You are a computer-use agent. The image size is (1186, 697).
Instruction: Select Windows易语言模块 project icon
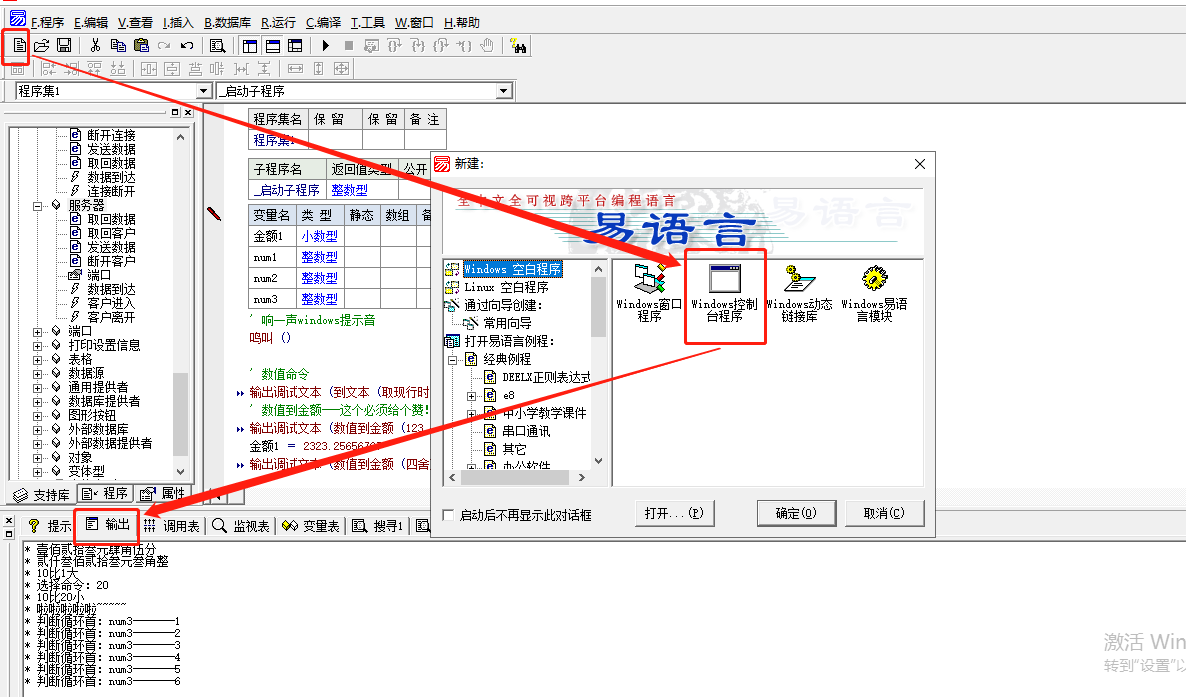874,294
